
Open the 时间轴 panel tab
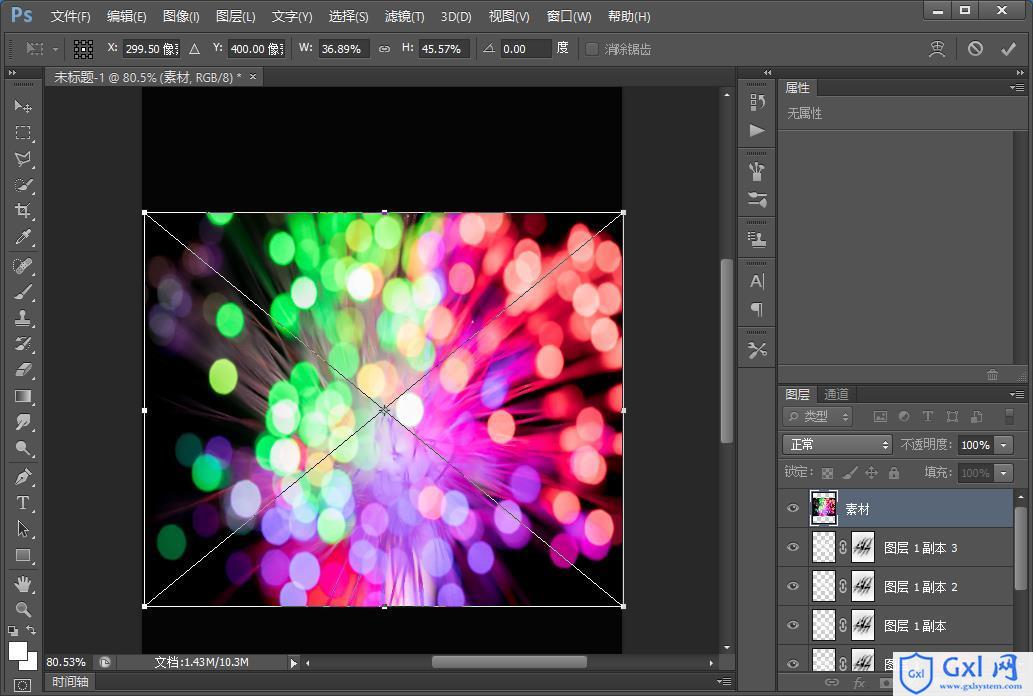pyautogui.click(x=70, y=682)
